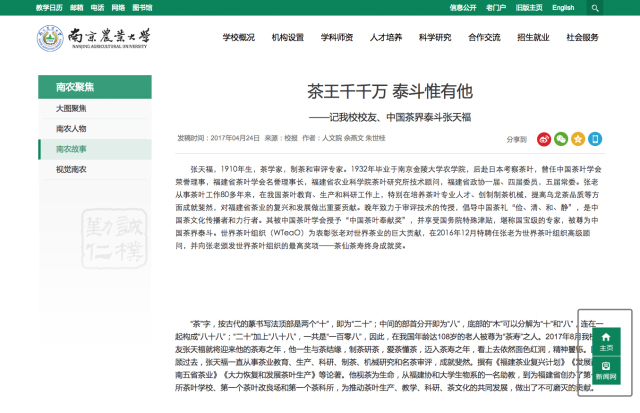This screenshot has width=640, height=413.
Task: Go to 视觉南农 sidebar section
Action: pyautogui.click(x=71, y=170)
